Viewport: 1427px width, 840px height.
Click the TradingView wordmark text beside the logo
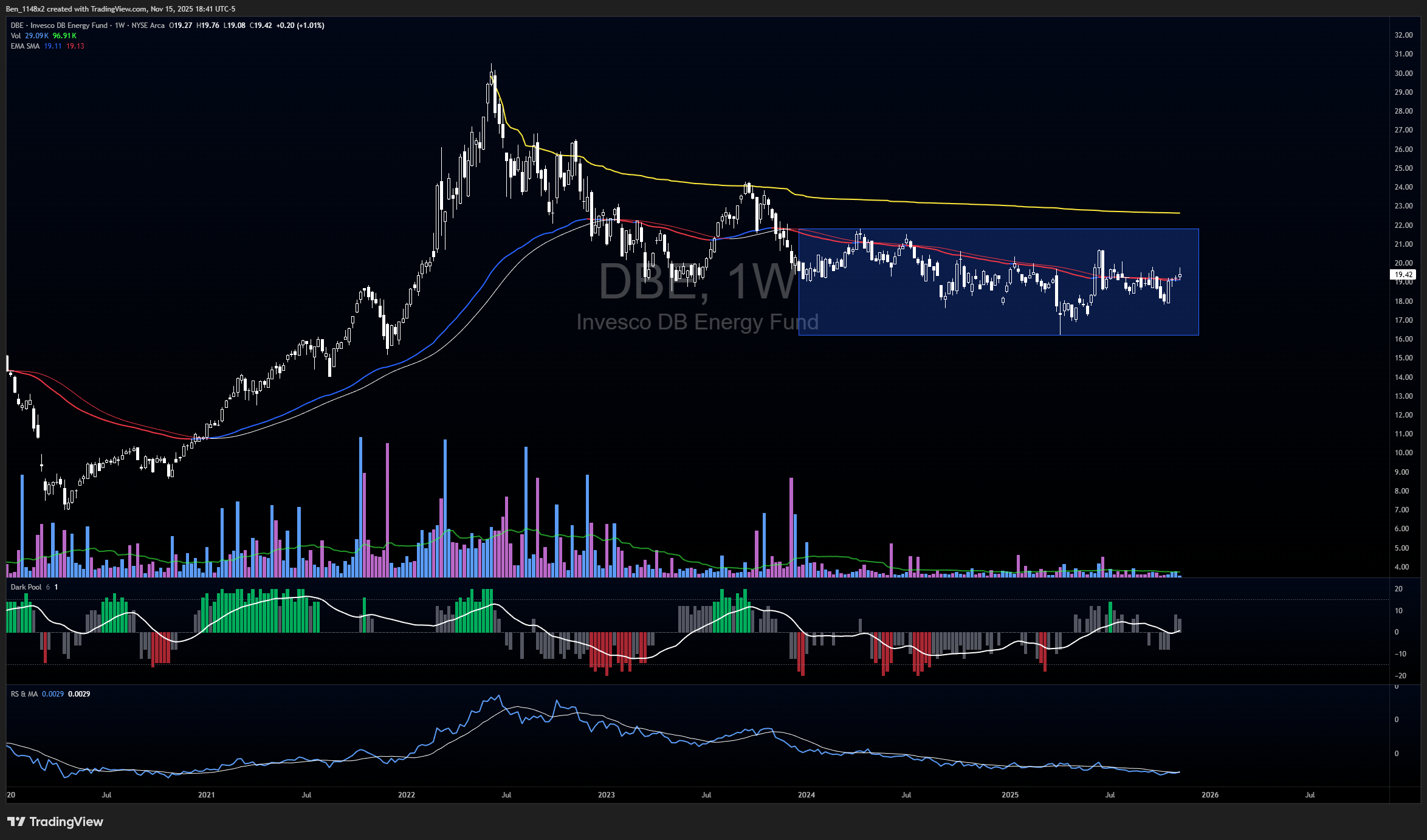point(66,822)
